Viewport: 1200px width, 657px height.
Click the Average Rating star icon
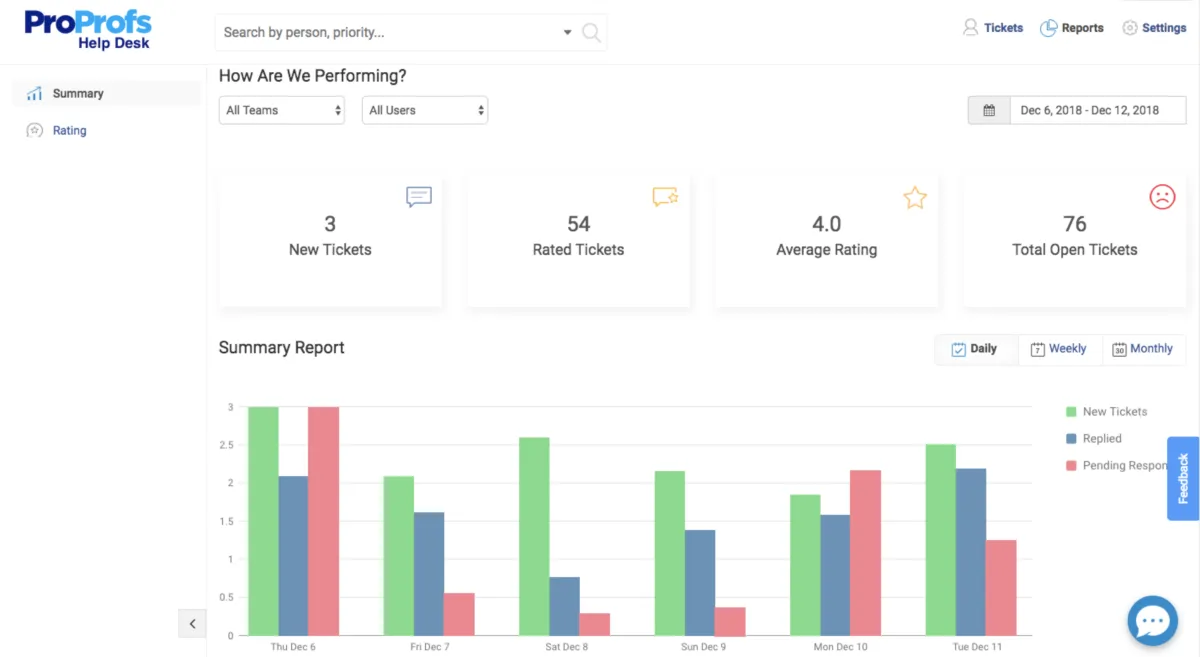914,197
